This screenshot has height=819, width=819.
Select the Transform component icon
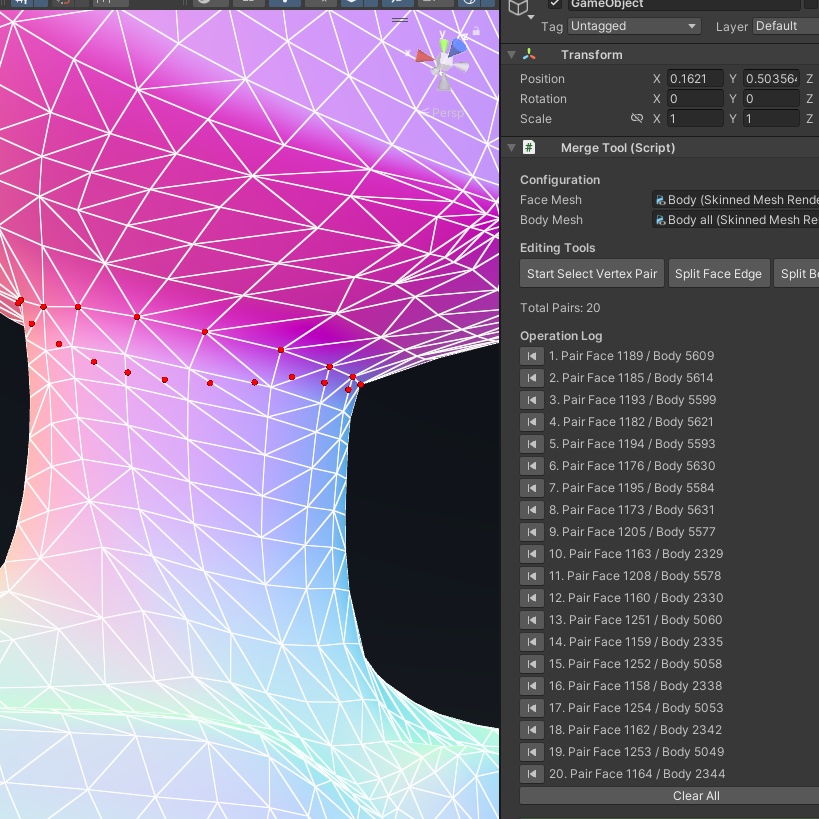click(x=529, y=53)
